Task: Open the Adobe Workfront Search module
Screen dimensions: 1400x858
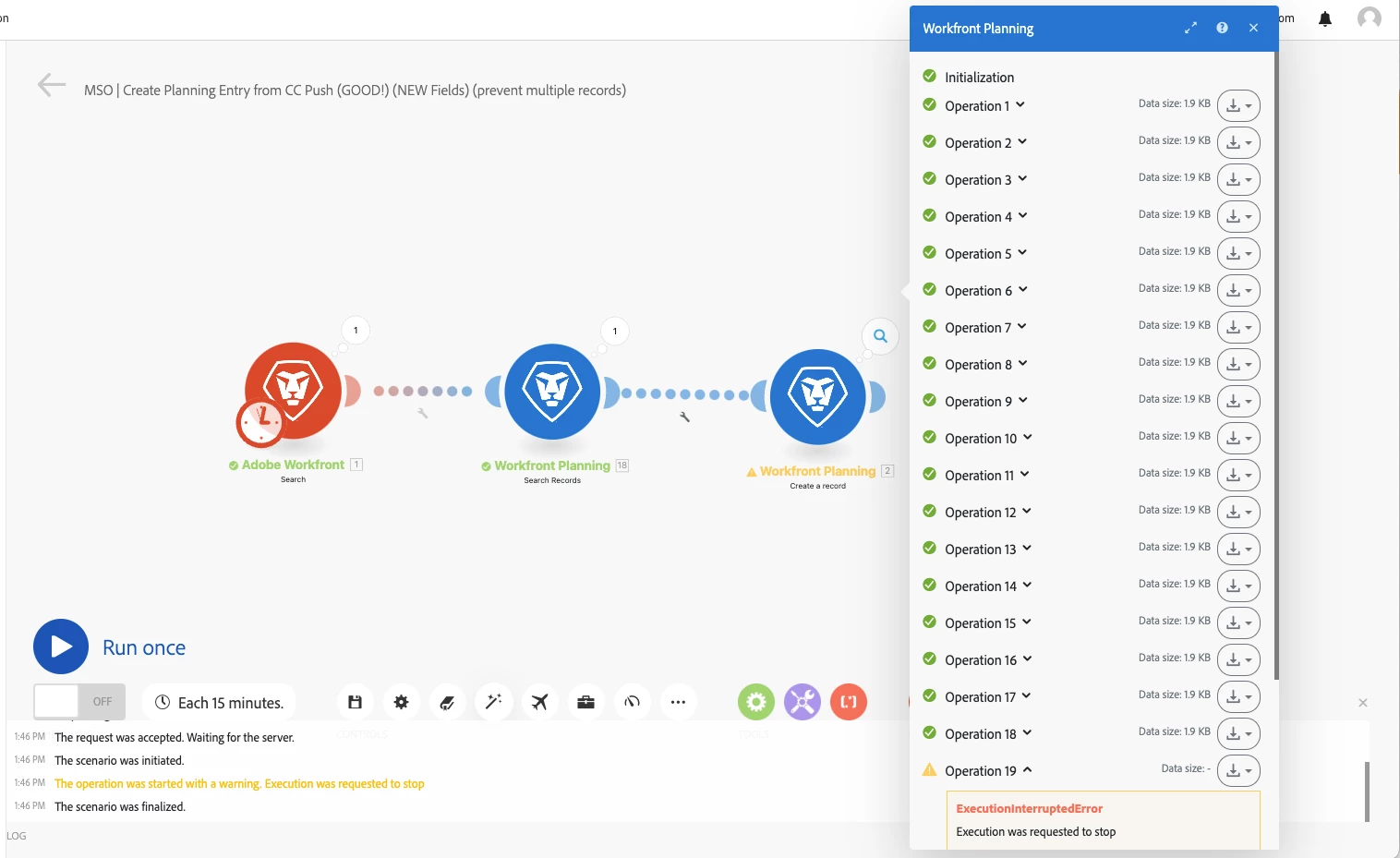Action: point(294,391)
